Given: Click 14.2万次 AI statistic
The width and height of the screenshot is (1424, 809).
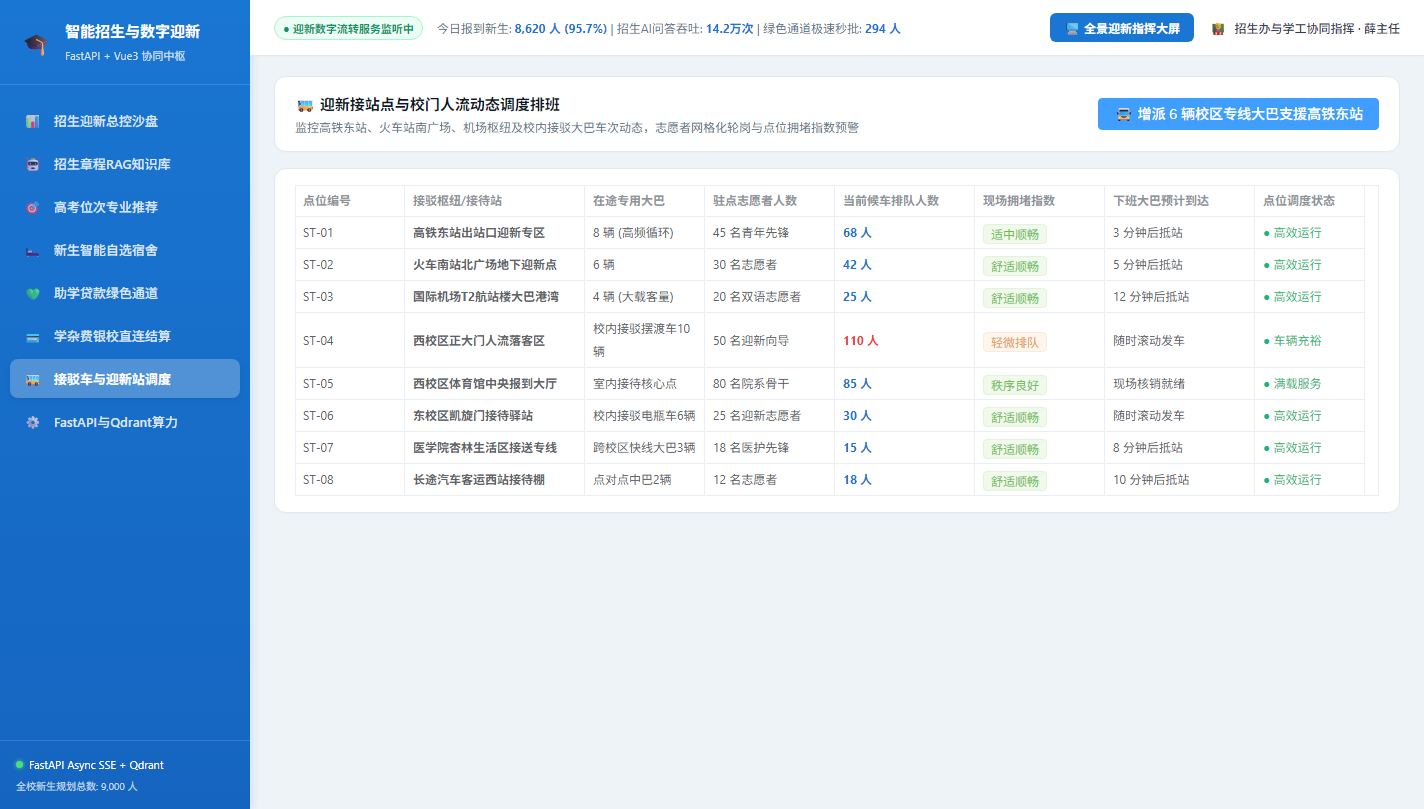Looking at the screenshot, I should coord(729,29).
